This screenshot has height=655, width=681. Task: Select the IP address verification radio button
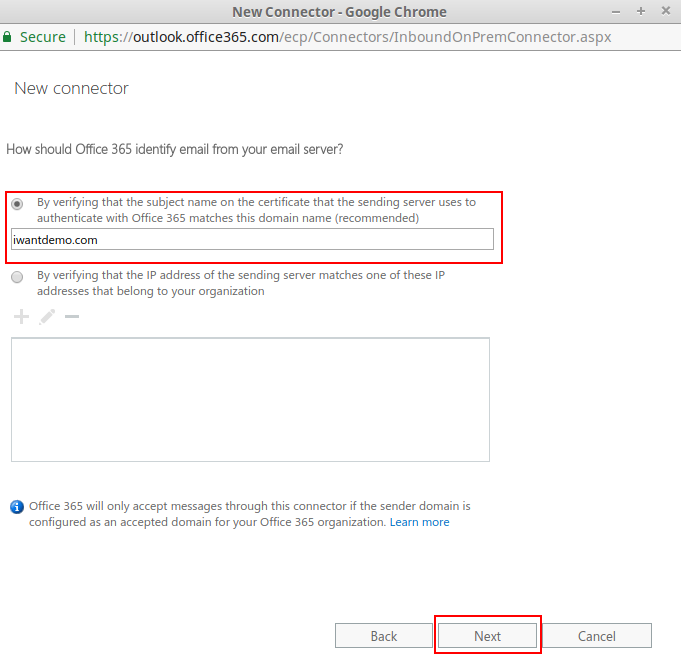(18, 277)
